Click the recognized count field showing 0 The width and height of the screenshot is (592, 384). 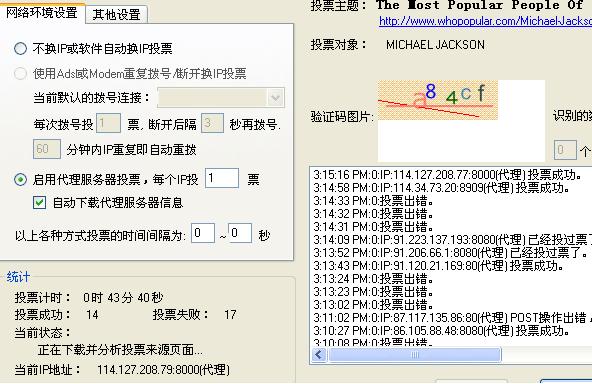tap(565, 150)
